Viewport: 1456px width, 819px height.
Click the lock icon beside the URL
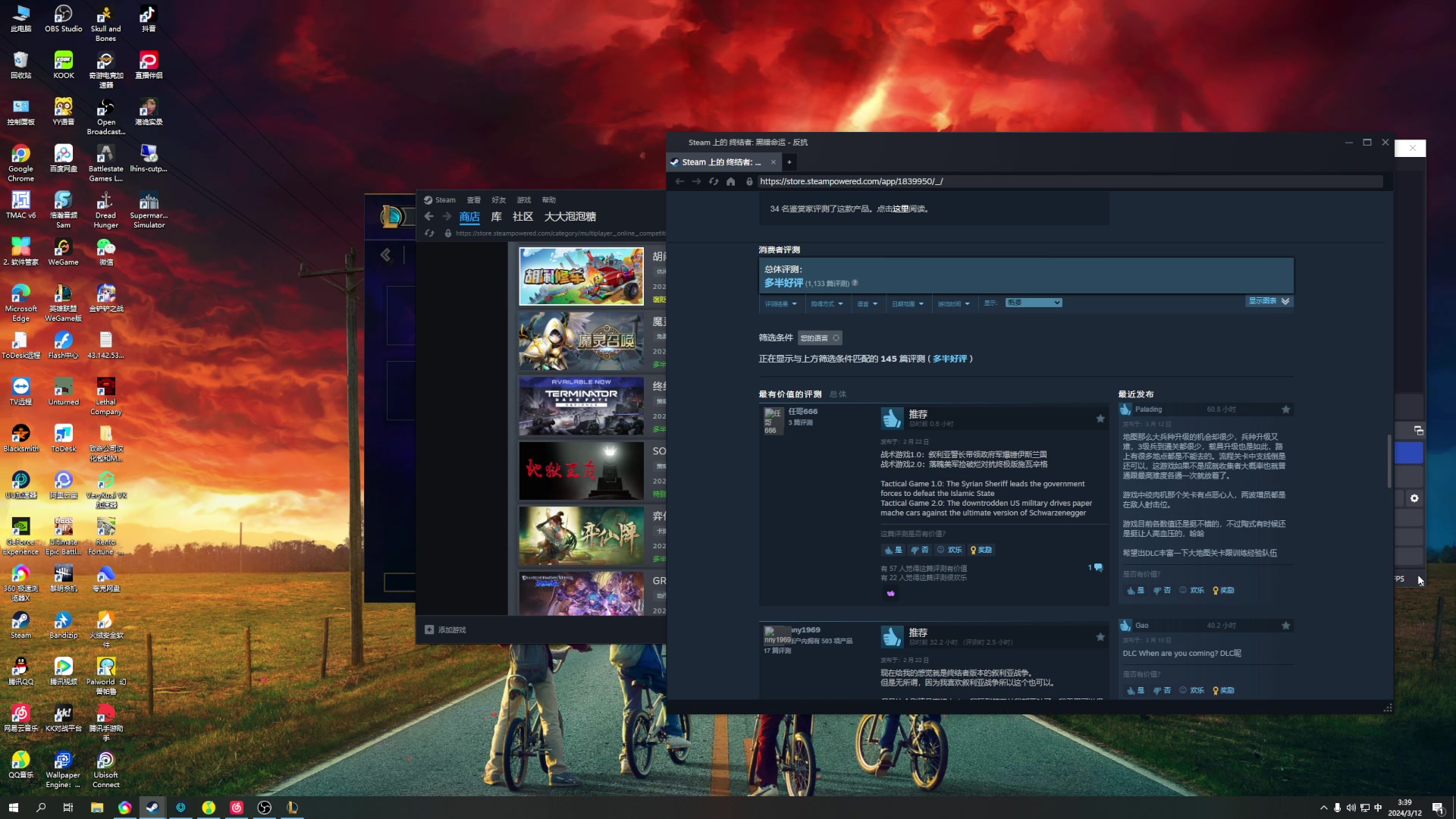749,181
